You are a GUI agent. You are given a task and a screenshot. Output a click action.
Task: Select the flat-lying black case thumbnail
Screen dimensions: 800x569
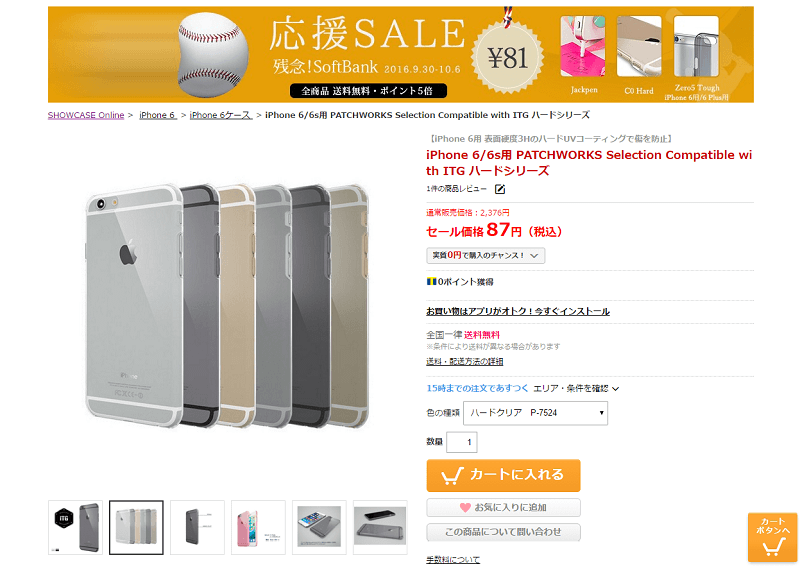coord(380,528)
